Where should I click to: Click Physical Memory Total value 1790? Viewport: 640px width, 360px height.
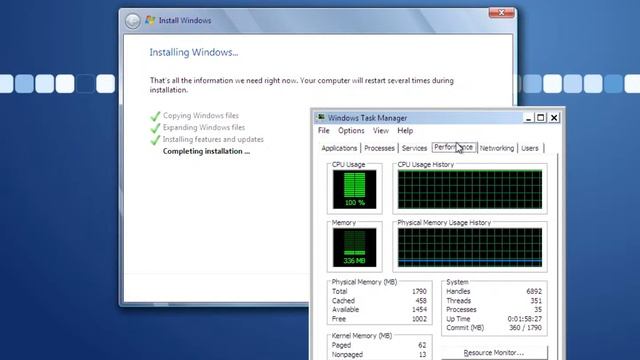[x=419, y=291]
